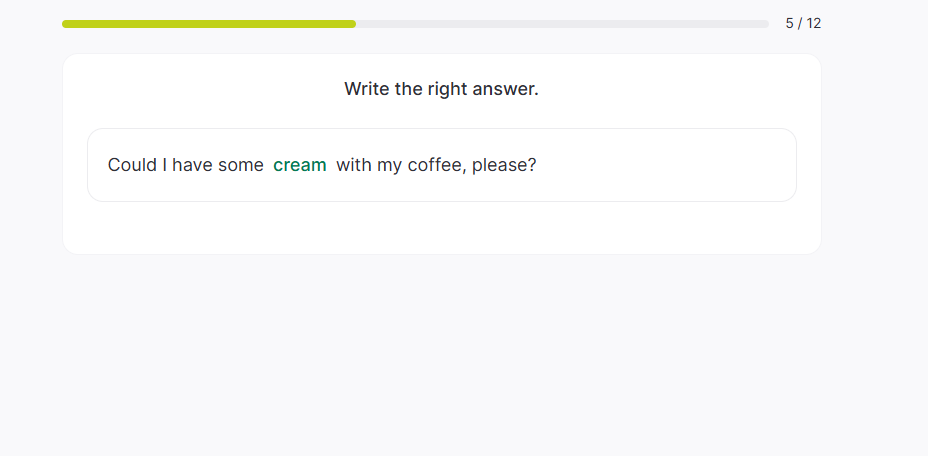The height and width of the screenshot is (456, 928).
Task: Click the "5 / 12" question counter
Action: (x=803, y=23)
